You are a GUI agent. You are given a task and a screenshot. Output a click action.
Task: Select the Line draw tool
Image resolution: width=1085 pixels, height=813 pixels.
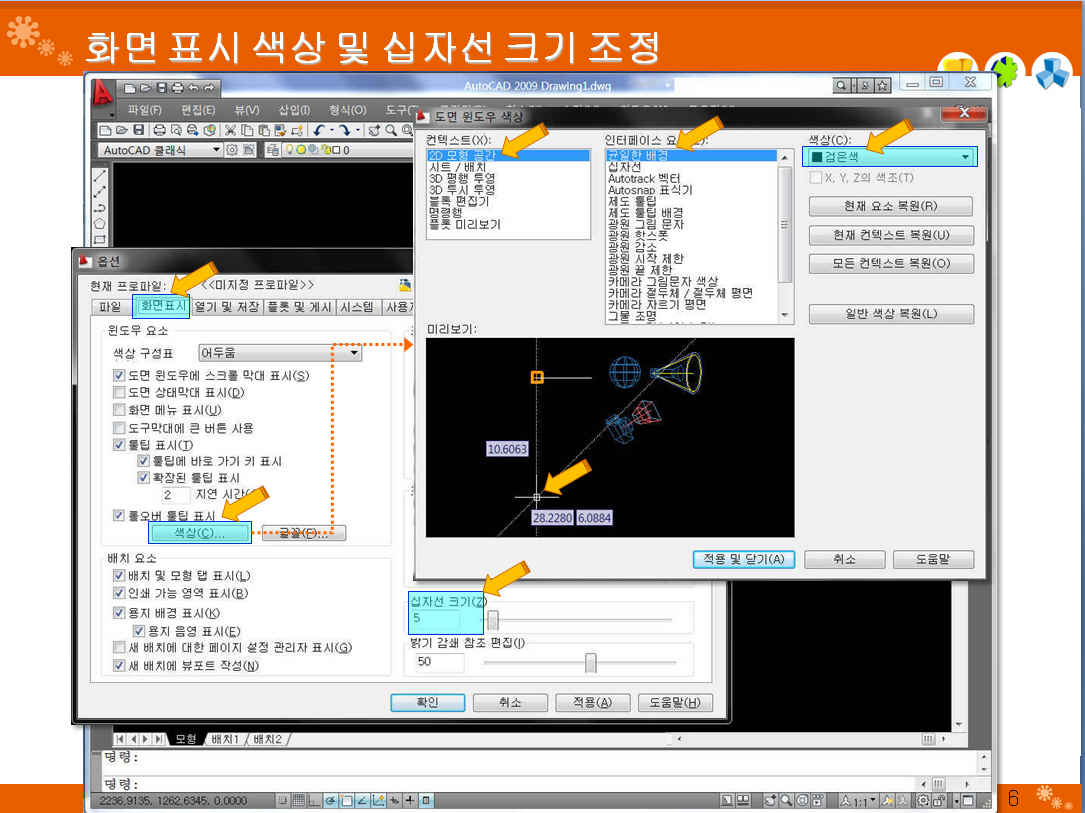pos(100,175)
